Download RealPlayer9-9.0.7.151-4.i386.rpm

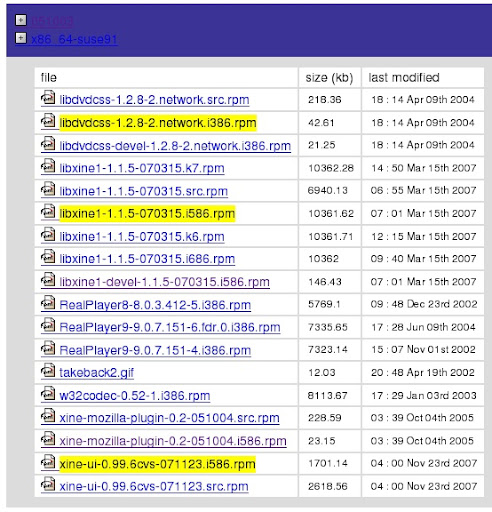[x=155, y=350]
